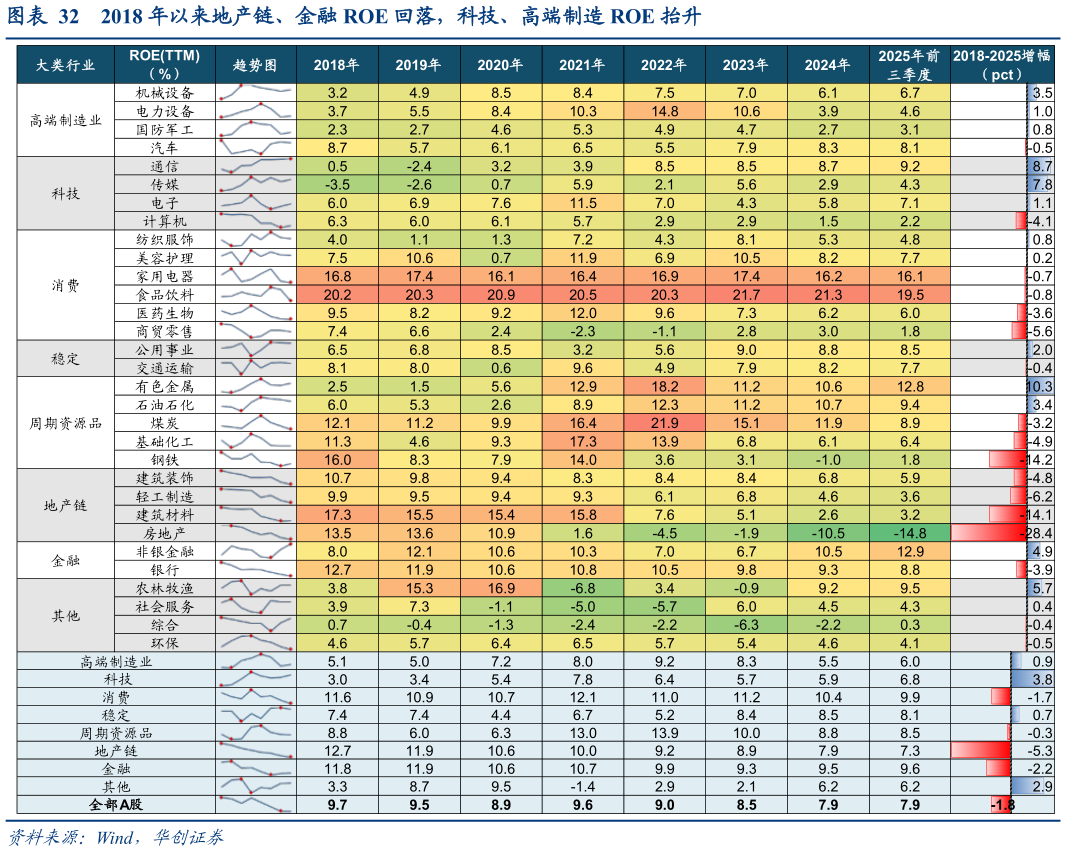The width and height of the screenshot is (1066, 851).
Task: Click the trend sparkline for 机械设备 row
Action: click(256, 92)
